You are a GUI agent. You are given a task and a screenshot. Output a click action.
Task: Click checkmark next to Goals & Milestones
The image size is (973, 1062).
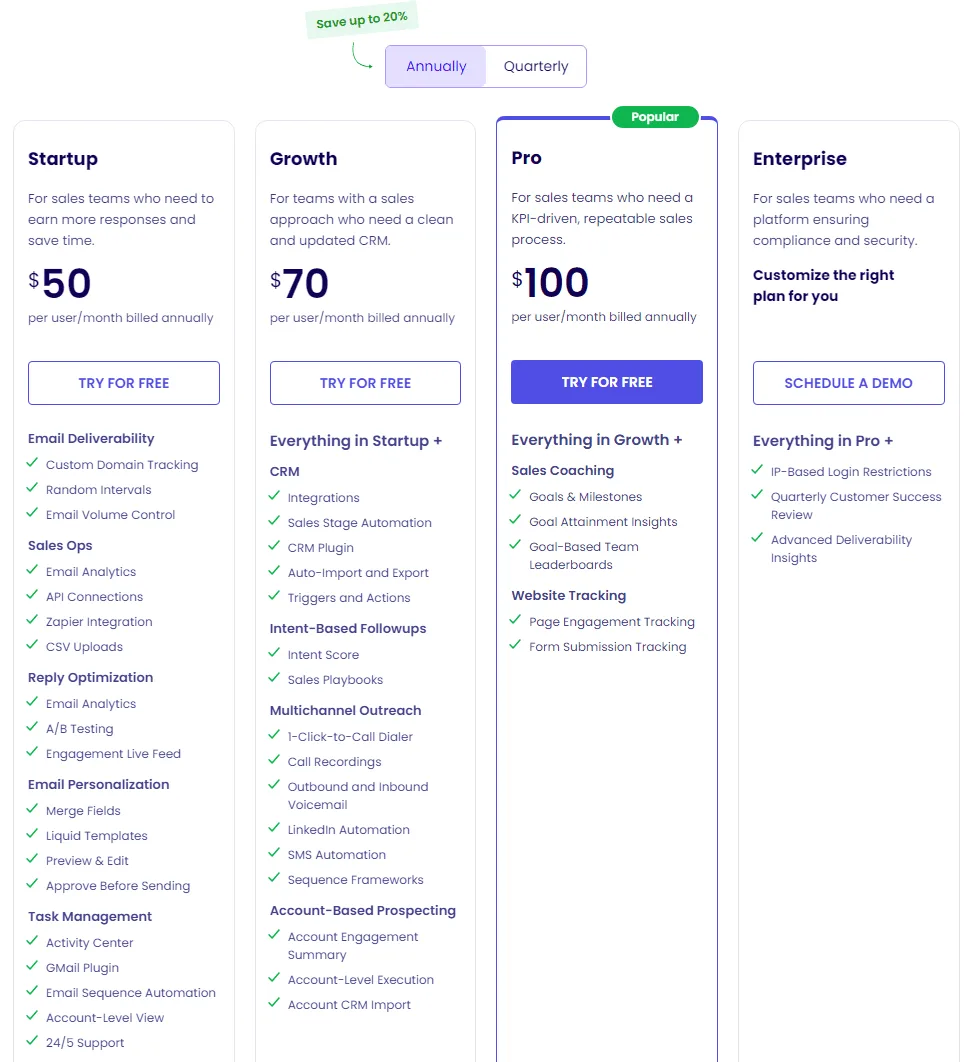517,496
